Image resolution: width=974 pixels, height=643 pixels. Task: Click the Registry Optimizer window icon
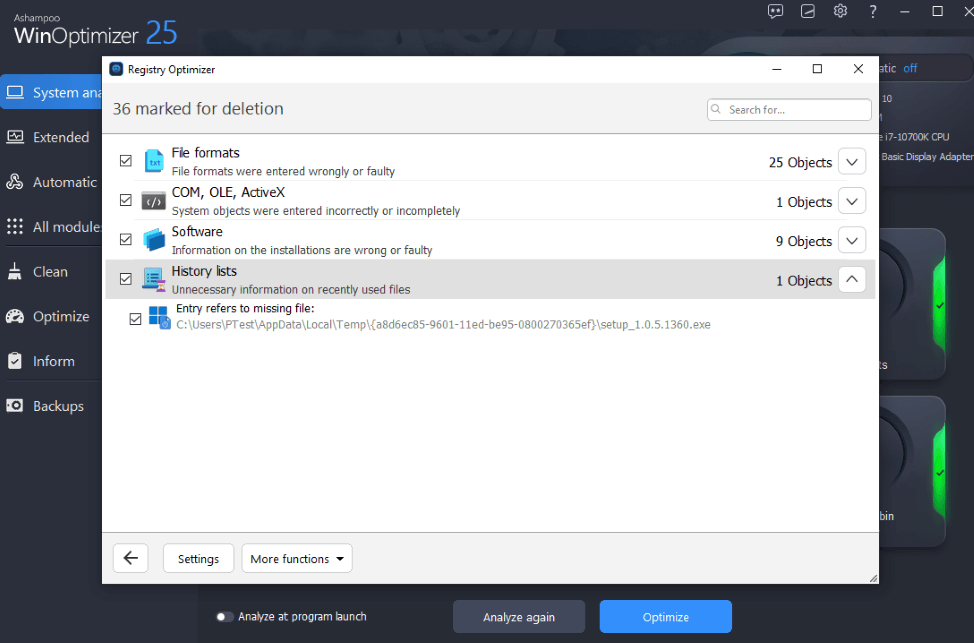point(116,69)
